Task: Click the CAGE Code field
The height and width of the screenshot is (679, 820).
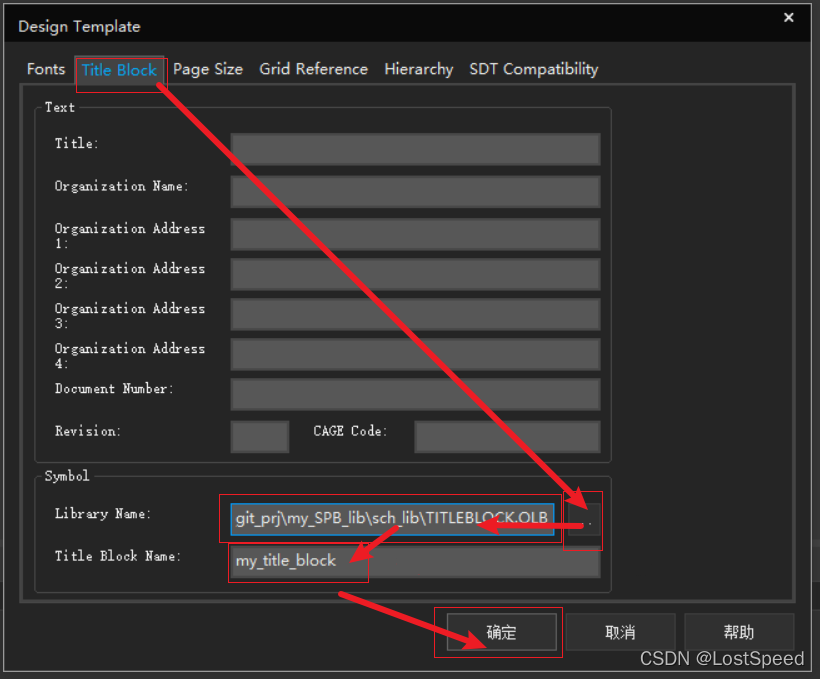Action: pyautogui.click(x=507, y=436)
